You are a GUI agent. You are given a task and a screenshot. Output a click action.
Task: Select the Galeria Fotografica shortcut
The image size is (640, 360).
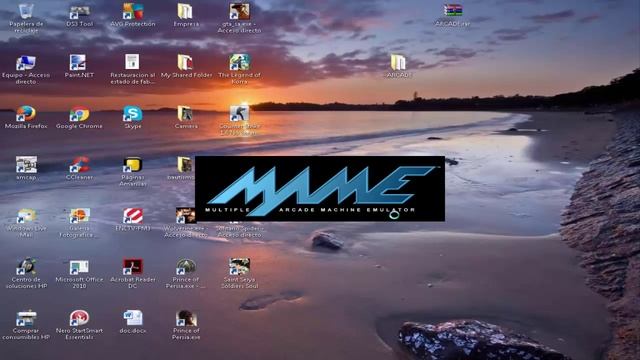tap(80, 216)
